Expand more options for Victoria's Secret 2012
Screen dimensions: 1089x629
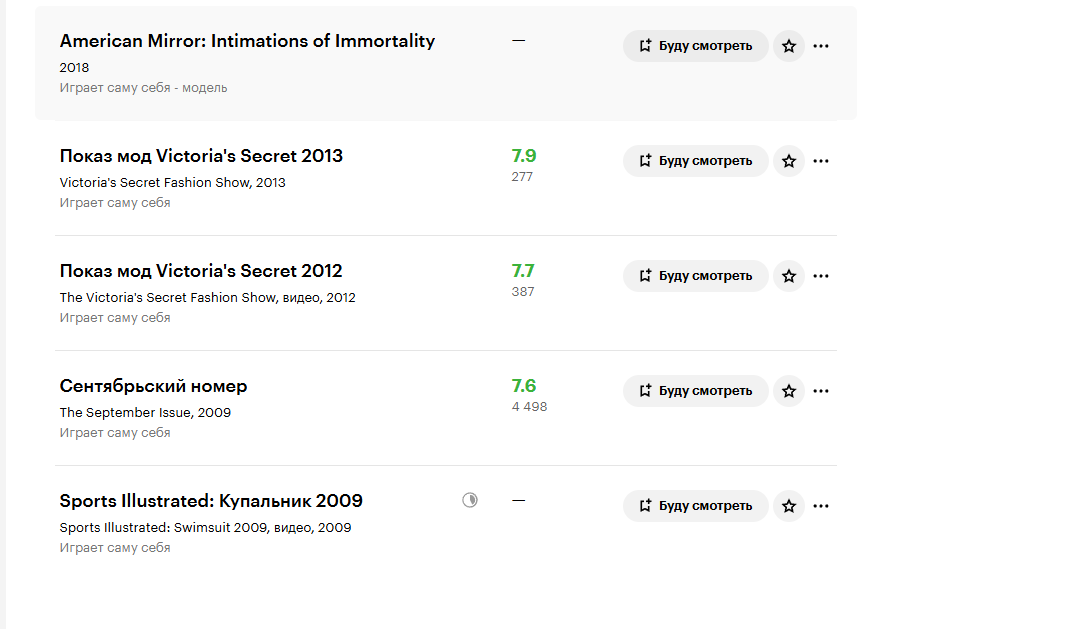pyautogui.click(x=821, y=276)
